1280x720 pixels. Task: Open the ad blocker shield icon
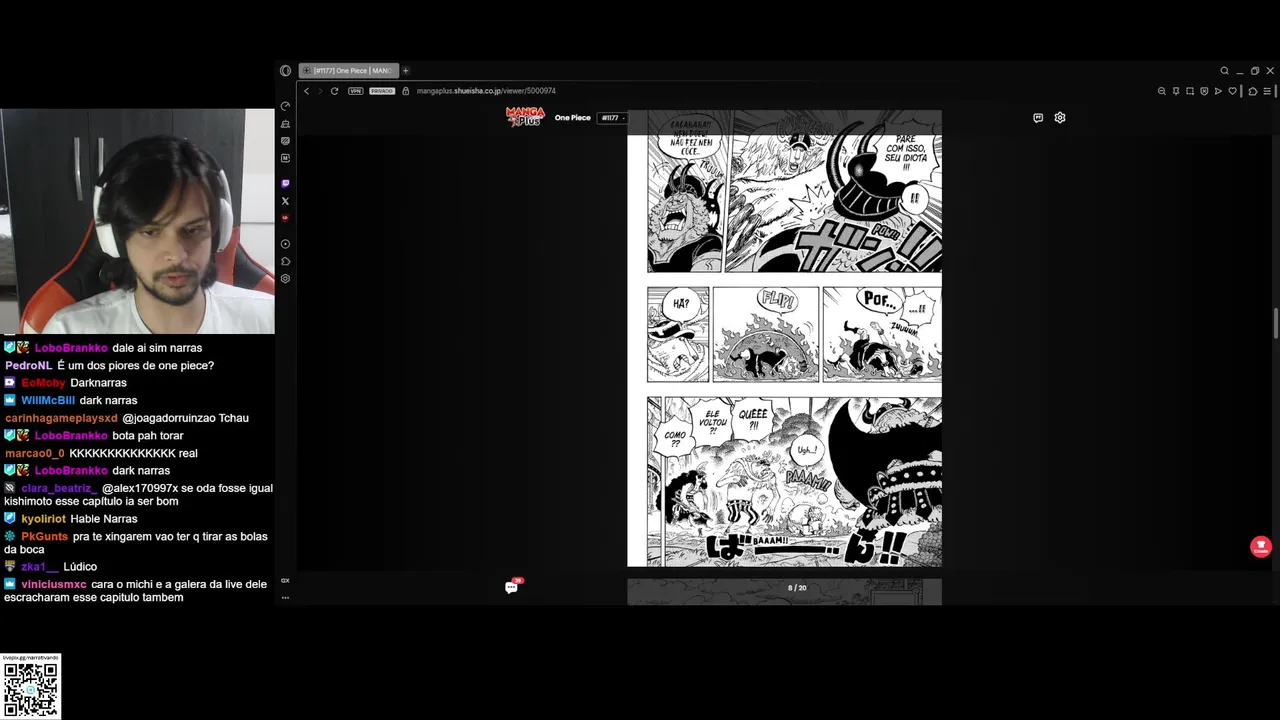1204,91
